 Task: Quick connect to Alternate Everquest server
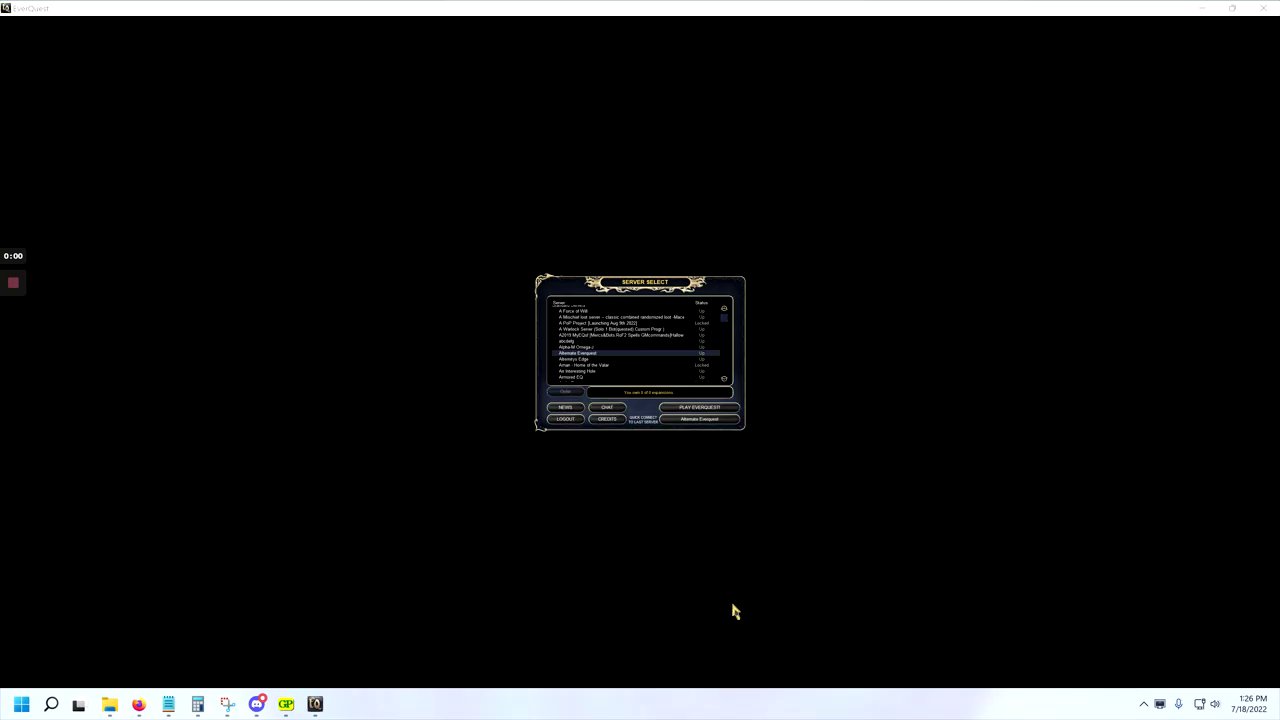pyautogui.click(x=699, y=419)
